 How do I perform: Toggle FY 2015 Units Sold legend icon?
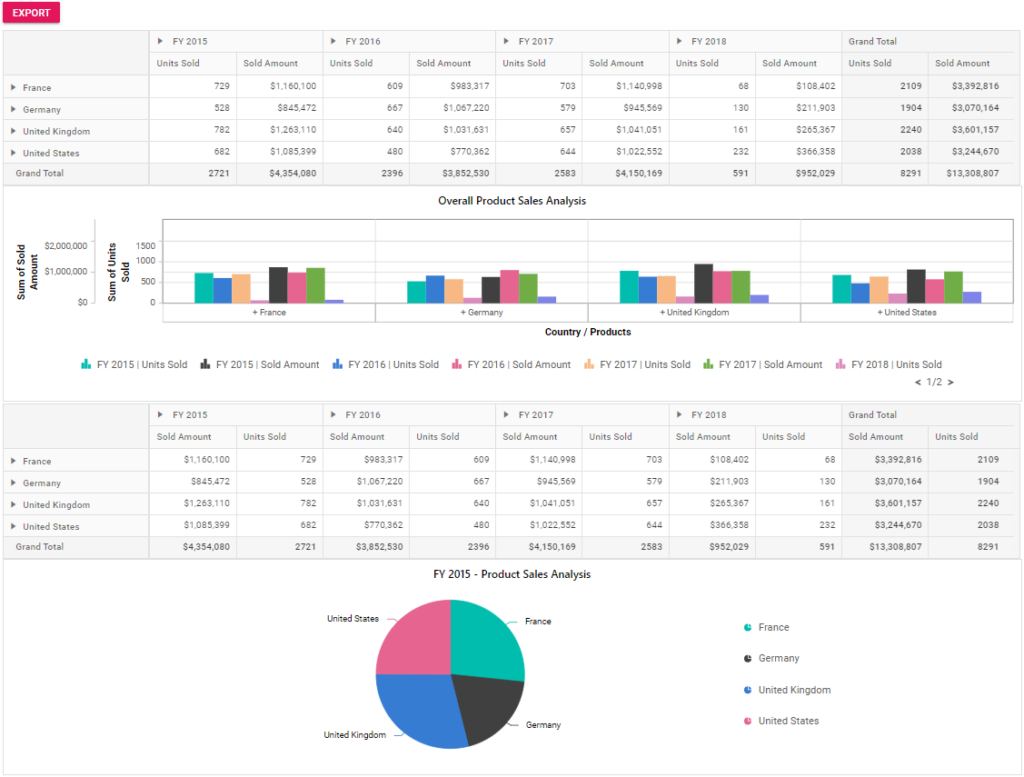point(86,365)
